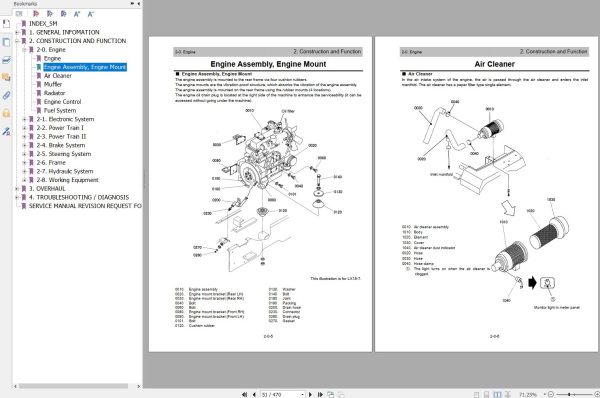The image size is (600, 398).
Task: Open the Engine Control bookmark
Action: point(62,102)
